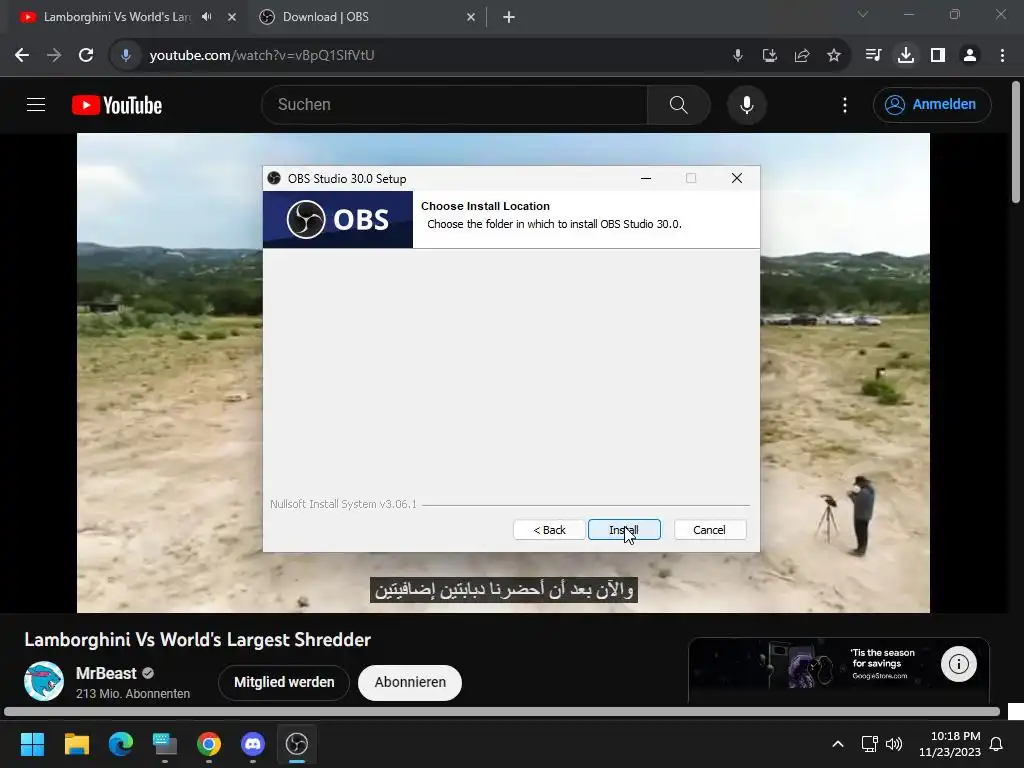
Task: Click the microphone permission icon in omnibox
Action: point(737,56)
